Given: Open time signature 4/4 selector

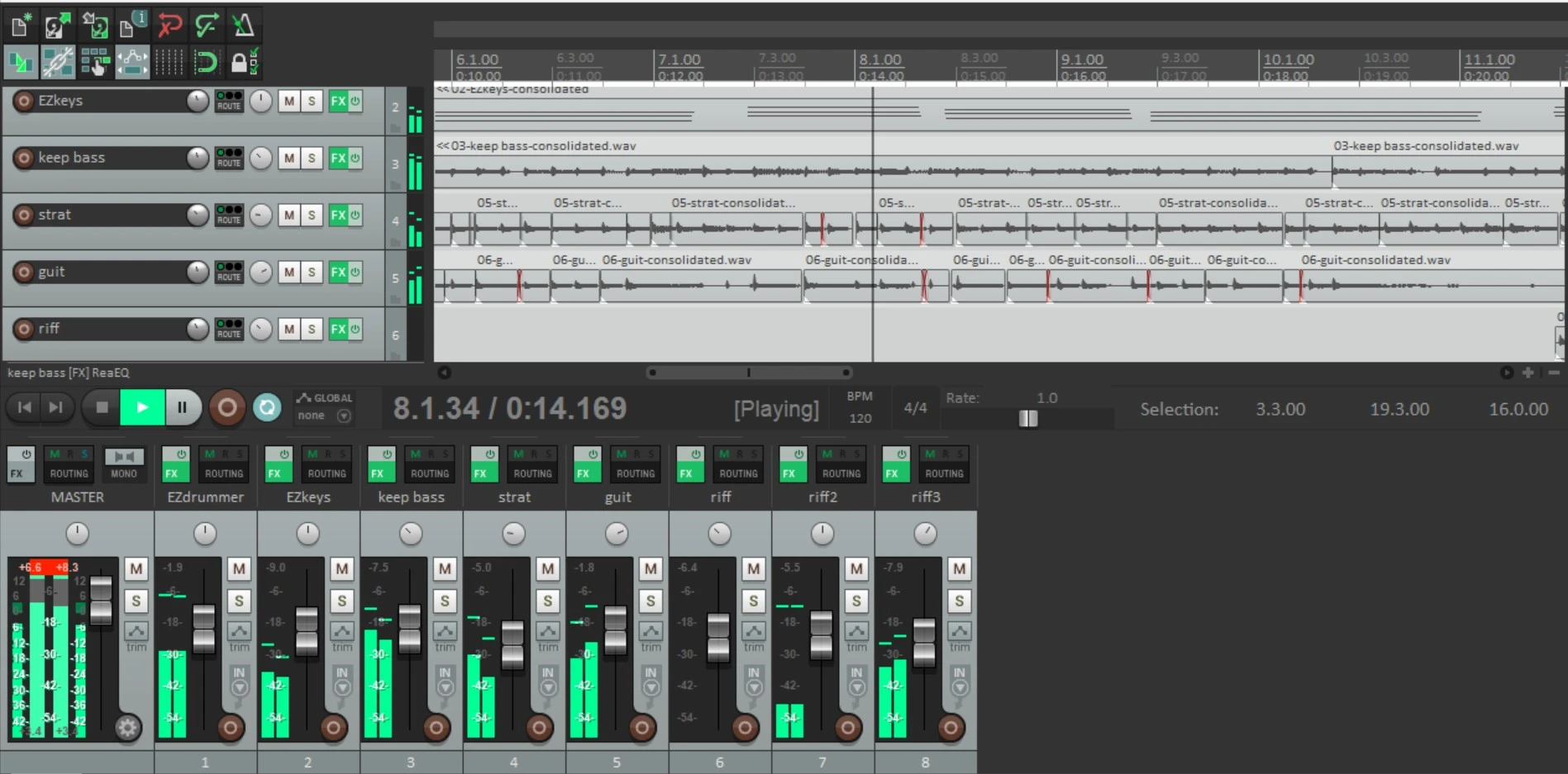Looking at the screenshot, I should 915,408.
